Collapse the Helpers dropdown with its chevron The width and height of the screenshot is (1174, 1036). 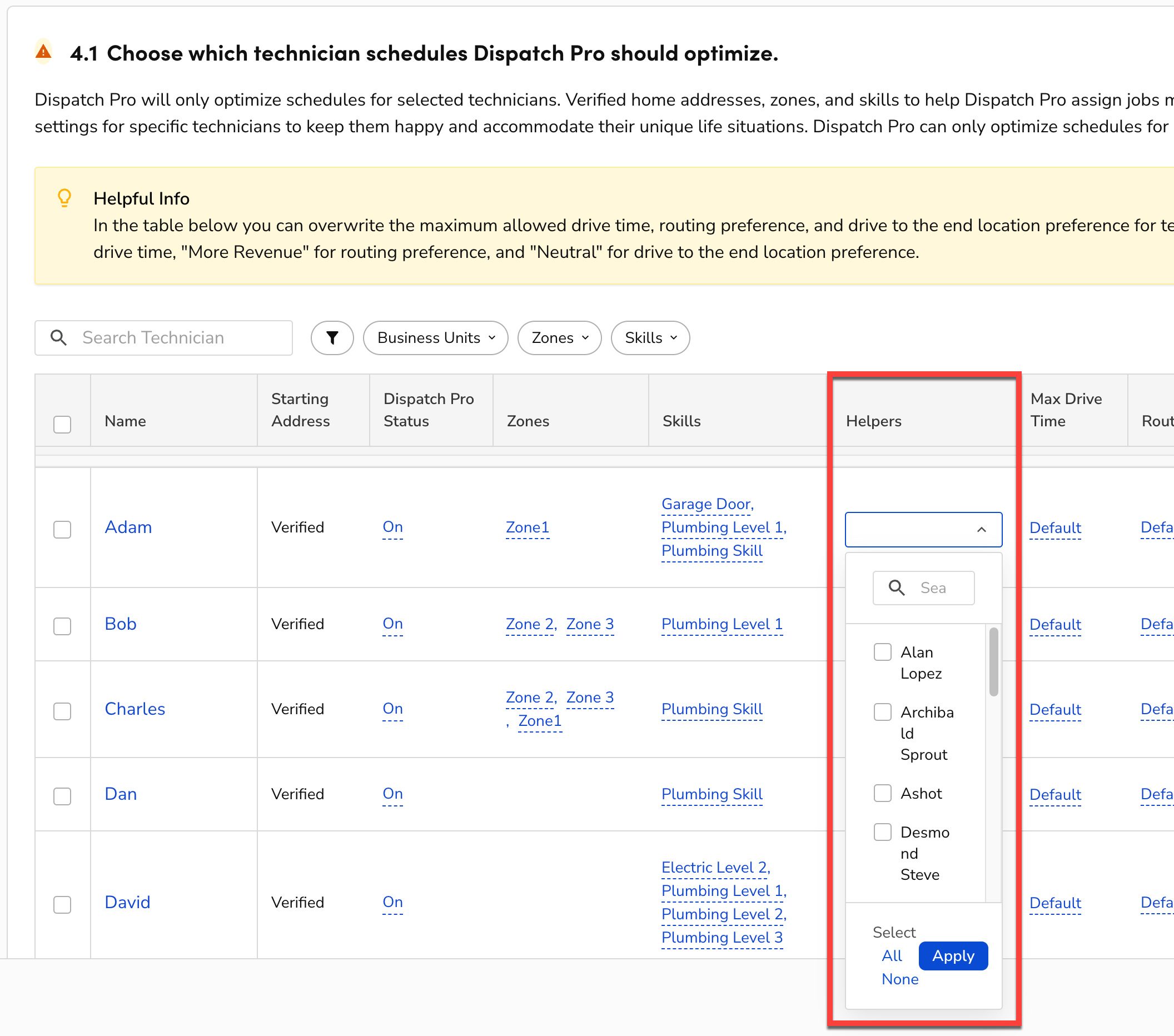[982, 530]
